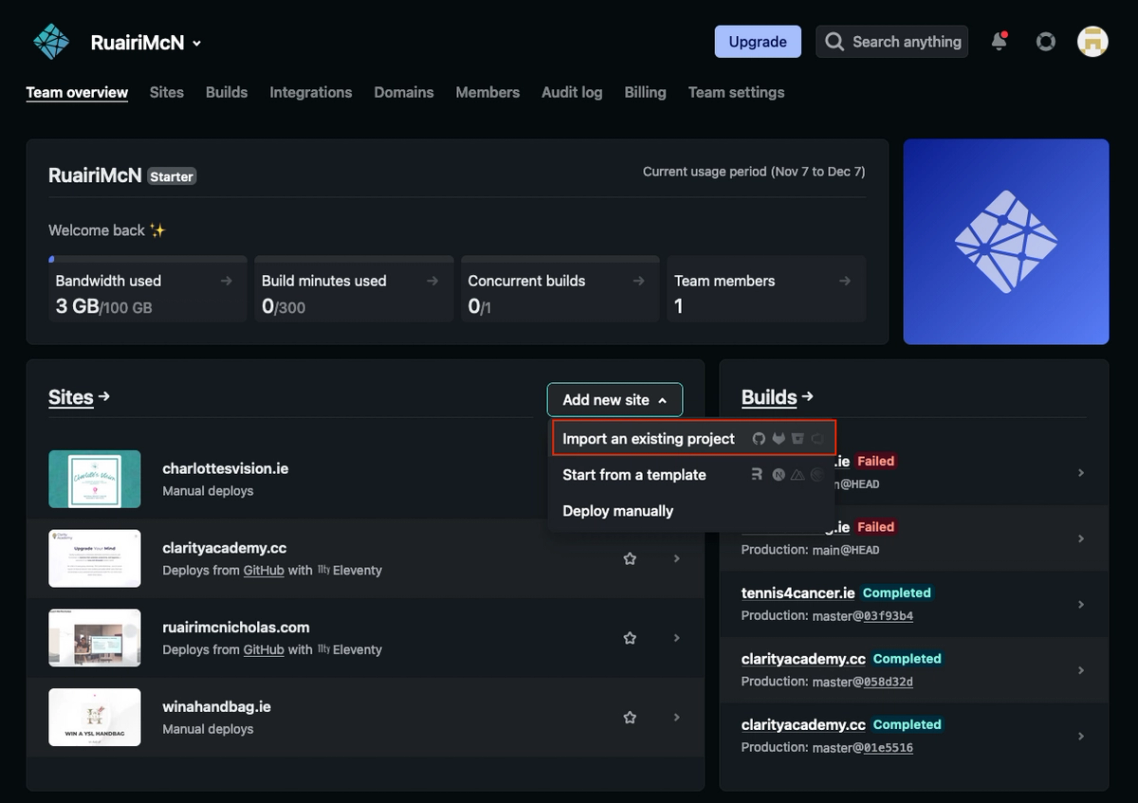Open the clarityacademy.cc thumbnail
The width and height of the screenshot is (1138, 803).
tap(94, 558)
